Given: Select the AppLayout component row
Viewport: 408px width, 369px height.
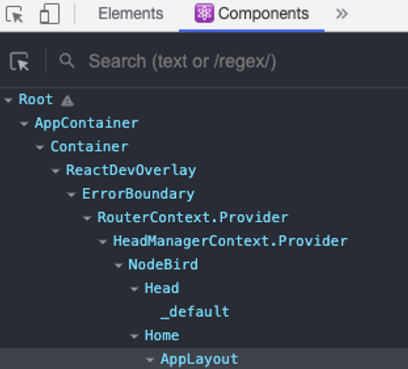Looking at the screenshot, I should point(204,359).
